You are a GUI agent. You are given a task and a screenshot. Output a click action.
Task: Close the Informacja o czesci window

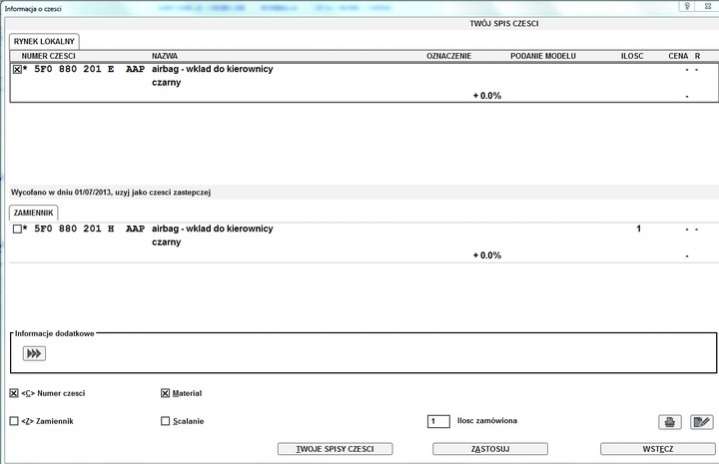pyautogui.click(x=708, y=6)
